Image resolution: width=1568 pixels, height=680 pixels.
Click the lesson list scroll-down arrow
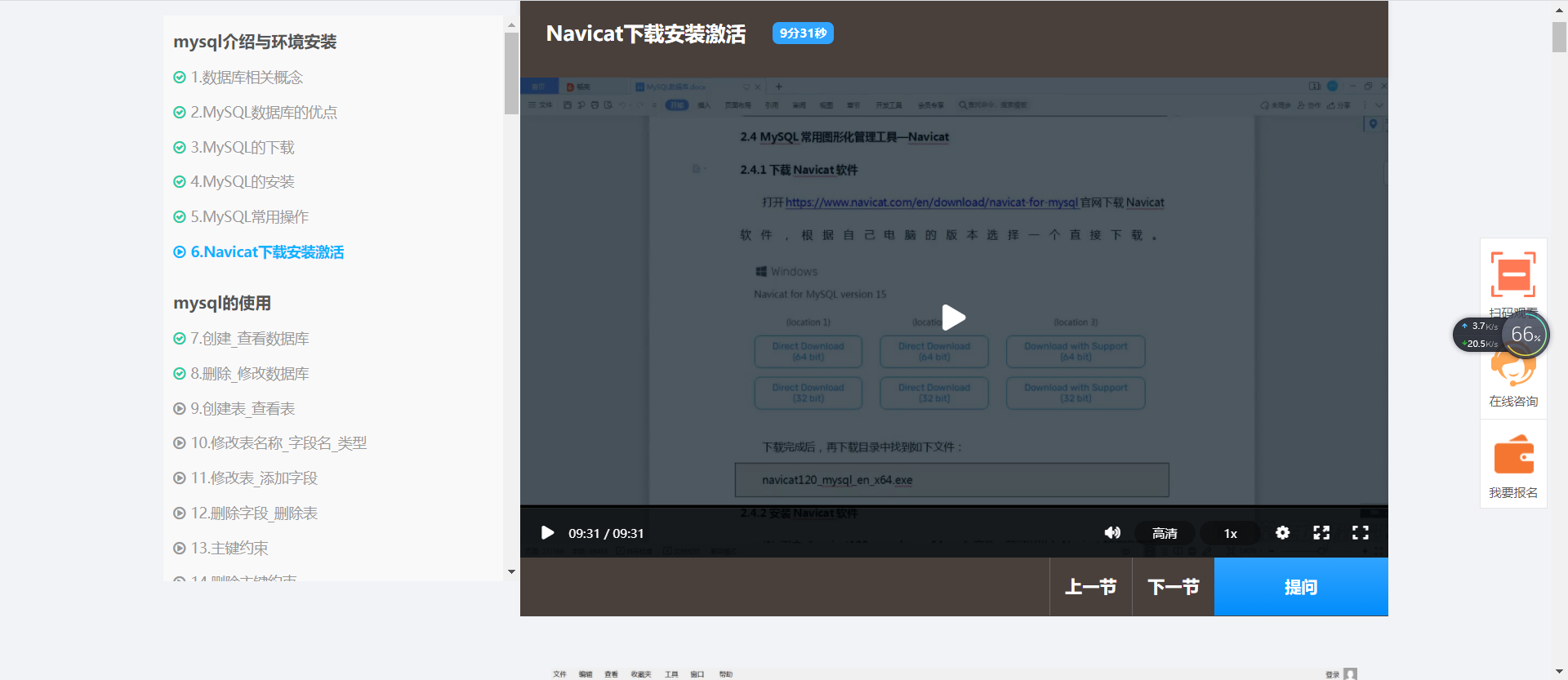click(511, 572)
